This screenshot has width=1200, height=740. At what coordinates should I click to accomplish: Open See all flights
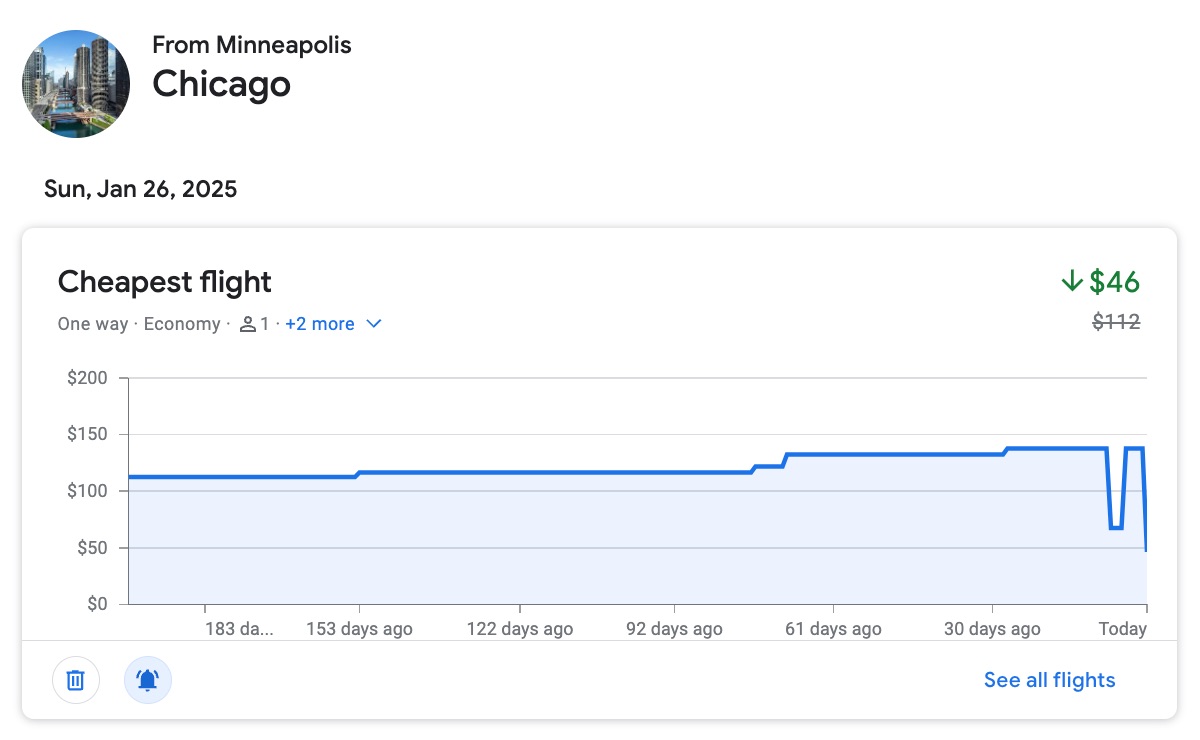tap(1048, 679)
